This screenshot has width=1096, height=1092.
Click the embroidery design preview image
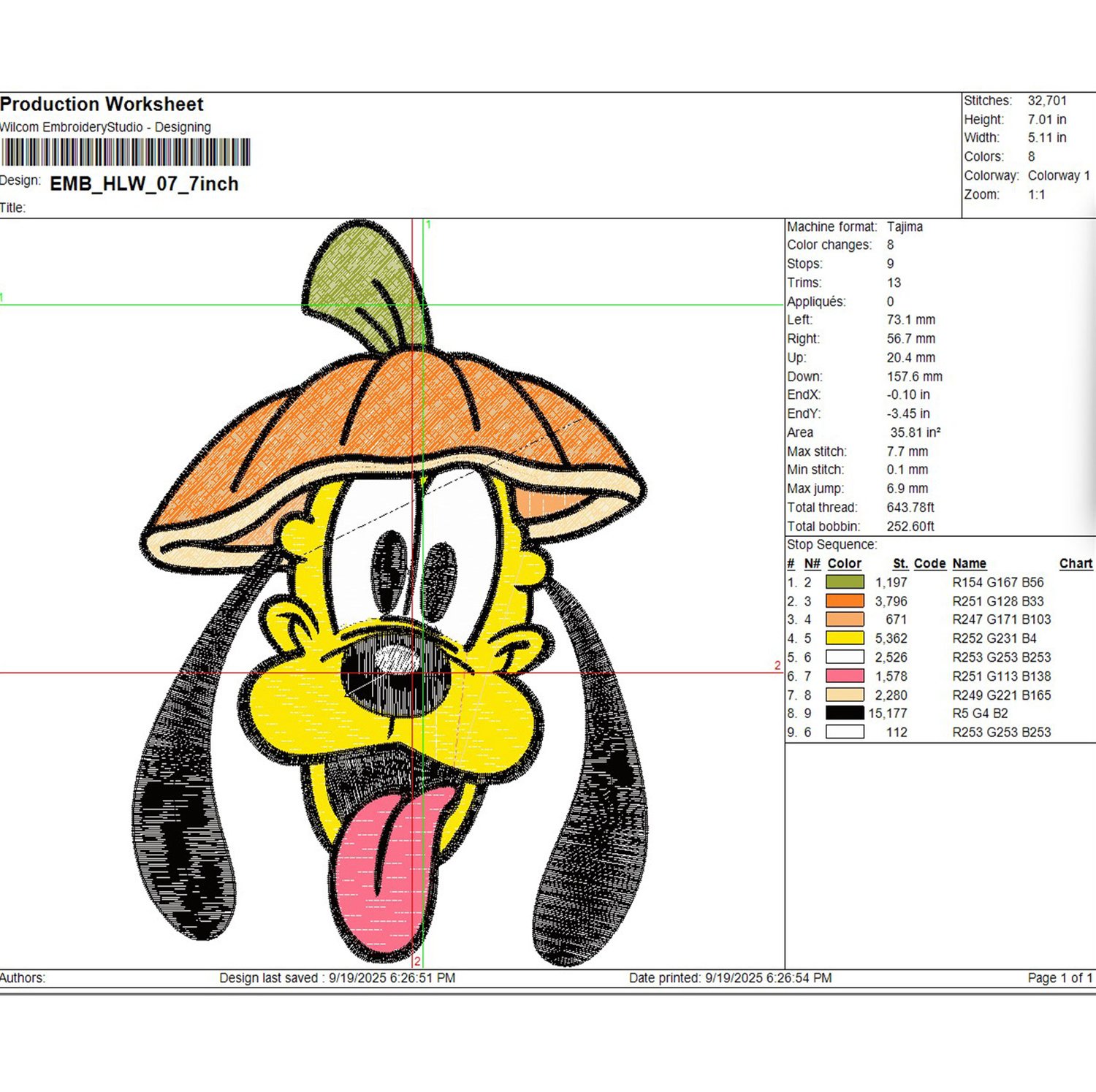point(392,593)
